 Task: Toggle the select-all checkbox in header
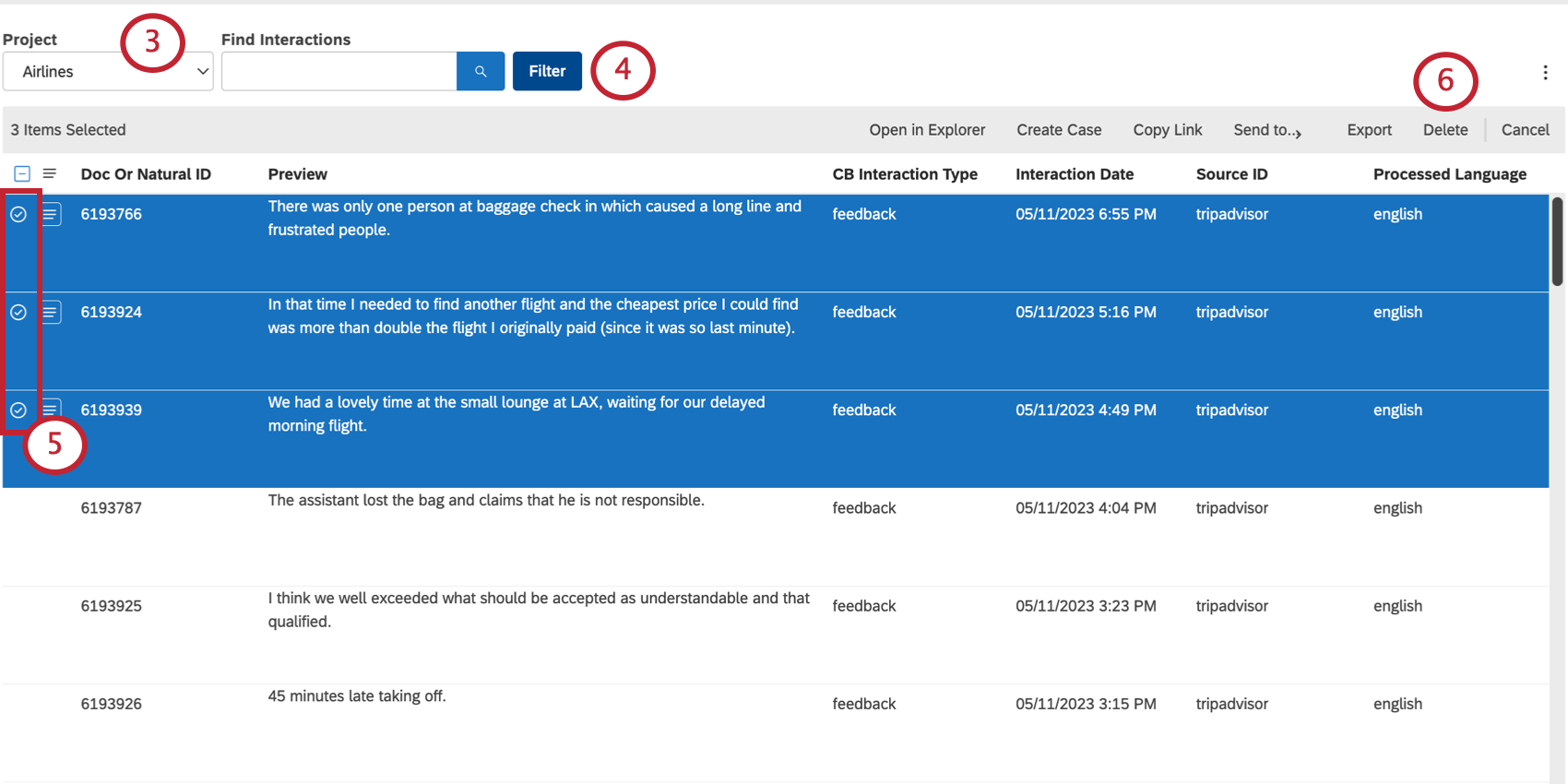pos(22,173)
